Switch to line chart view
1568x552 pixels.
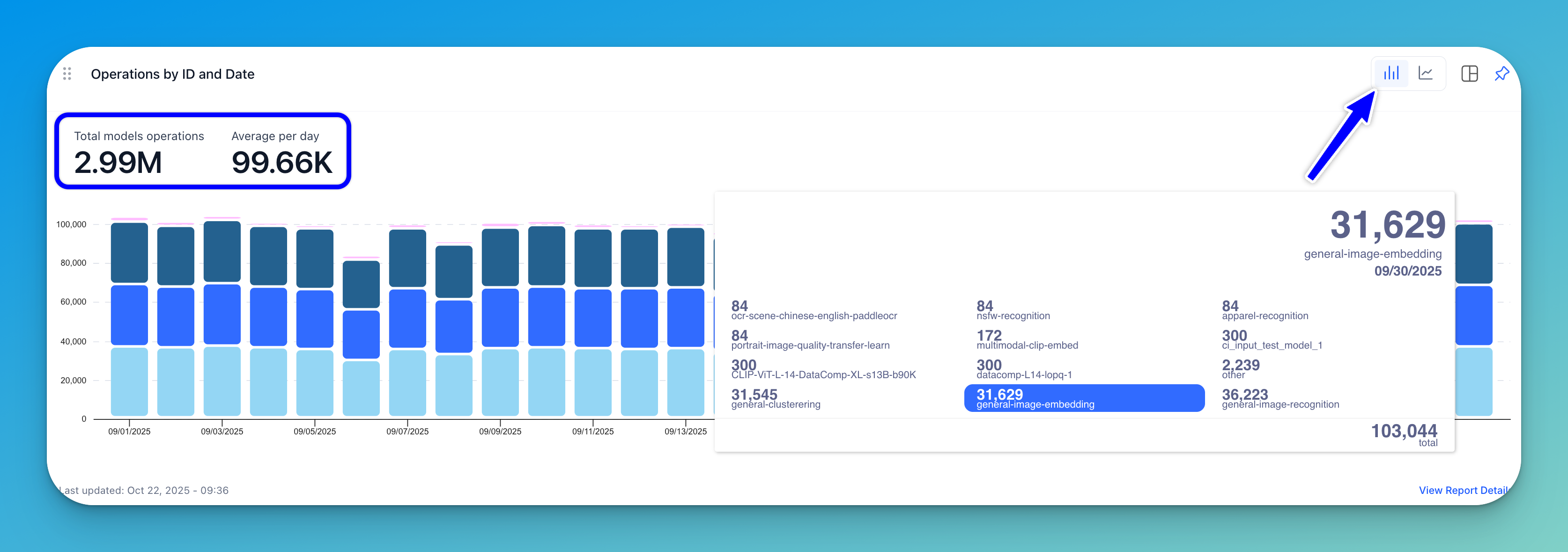[x=1426, y=74]
